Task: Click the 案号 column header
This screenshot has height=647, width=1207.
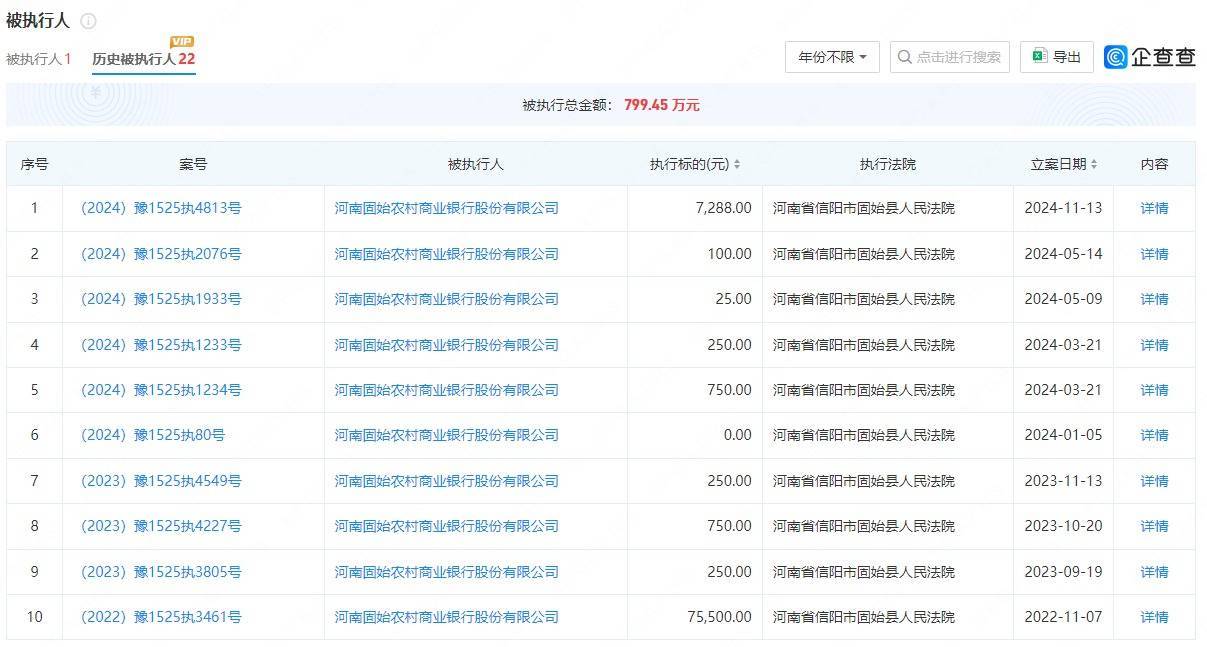Action: (x=193, y=164)
